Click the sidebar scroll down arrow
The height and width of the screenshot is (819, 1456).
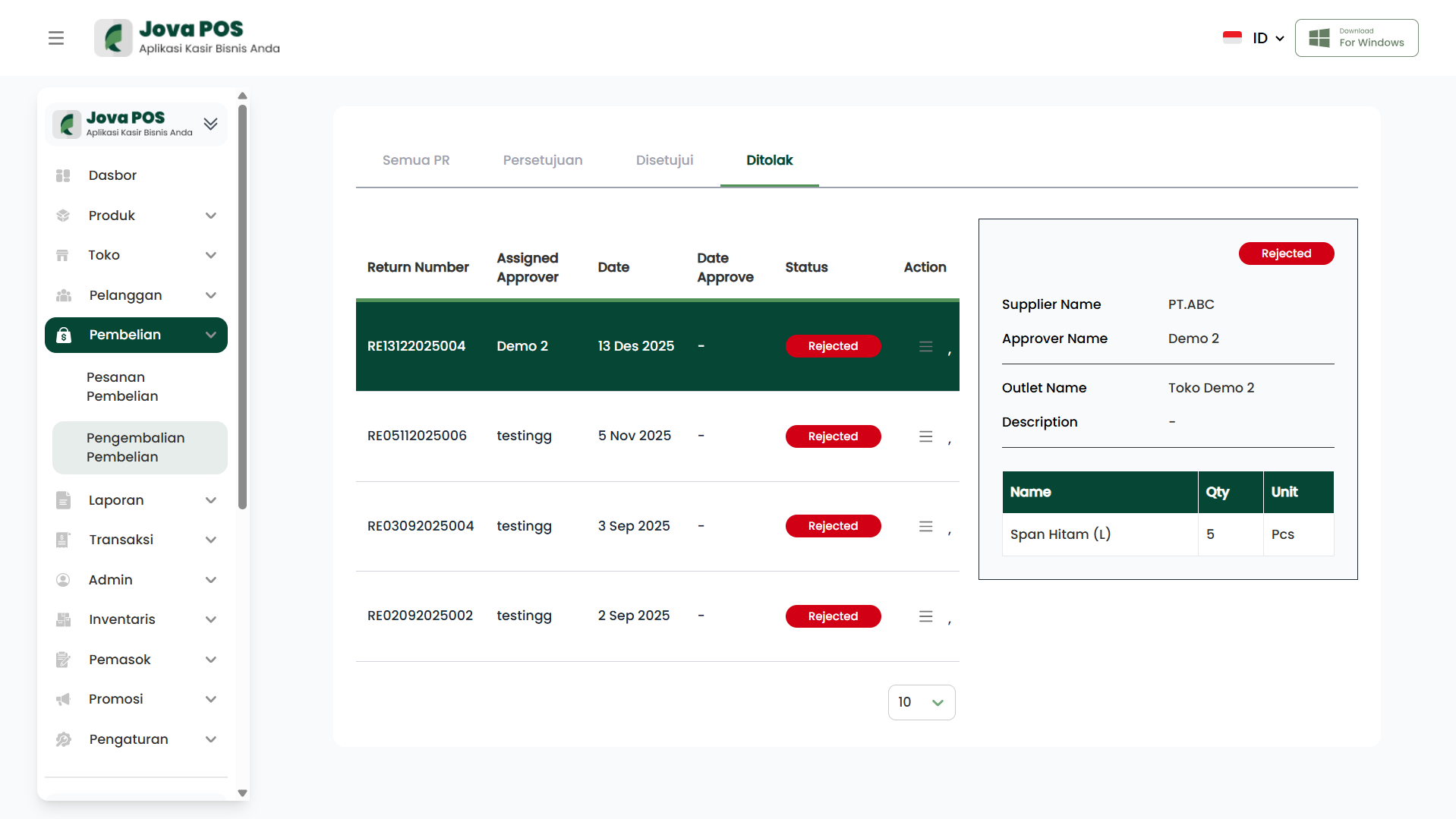[242, 792]
